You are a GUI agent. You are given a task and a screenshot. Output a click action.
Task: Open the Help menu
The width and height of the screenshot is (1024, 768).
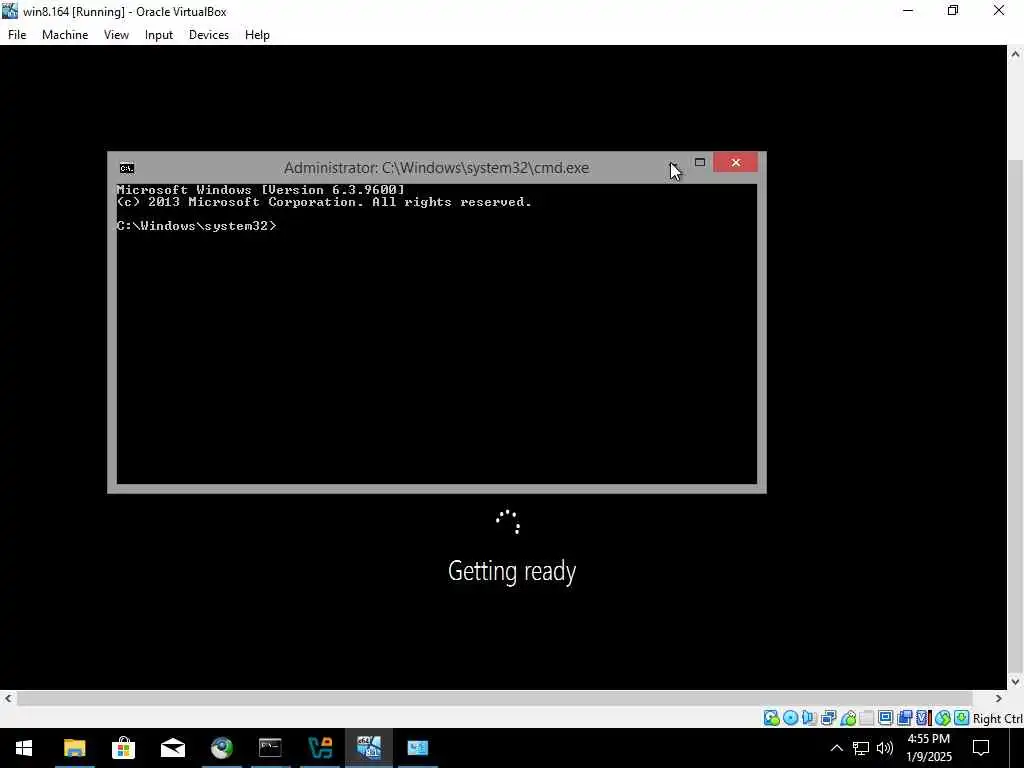257,35
